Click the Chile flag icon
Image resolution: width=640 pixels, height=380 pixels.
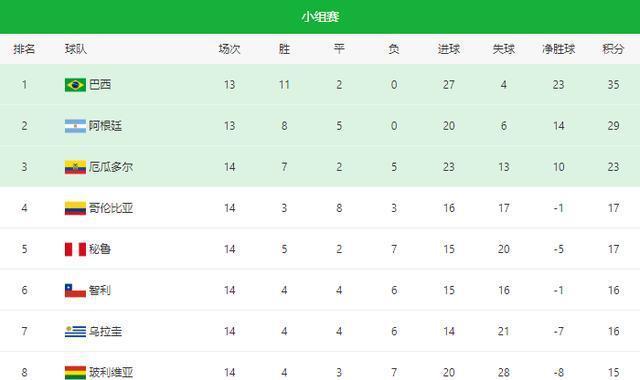pyautogui.click(x=75, y=290)
